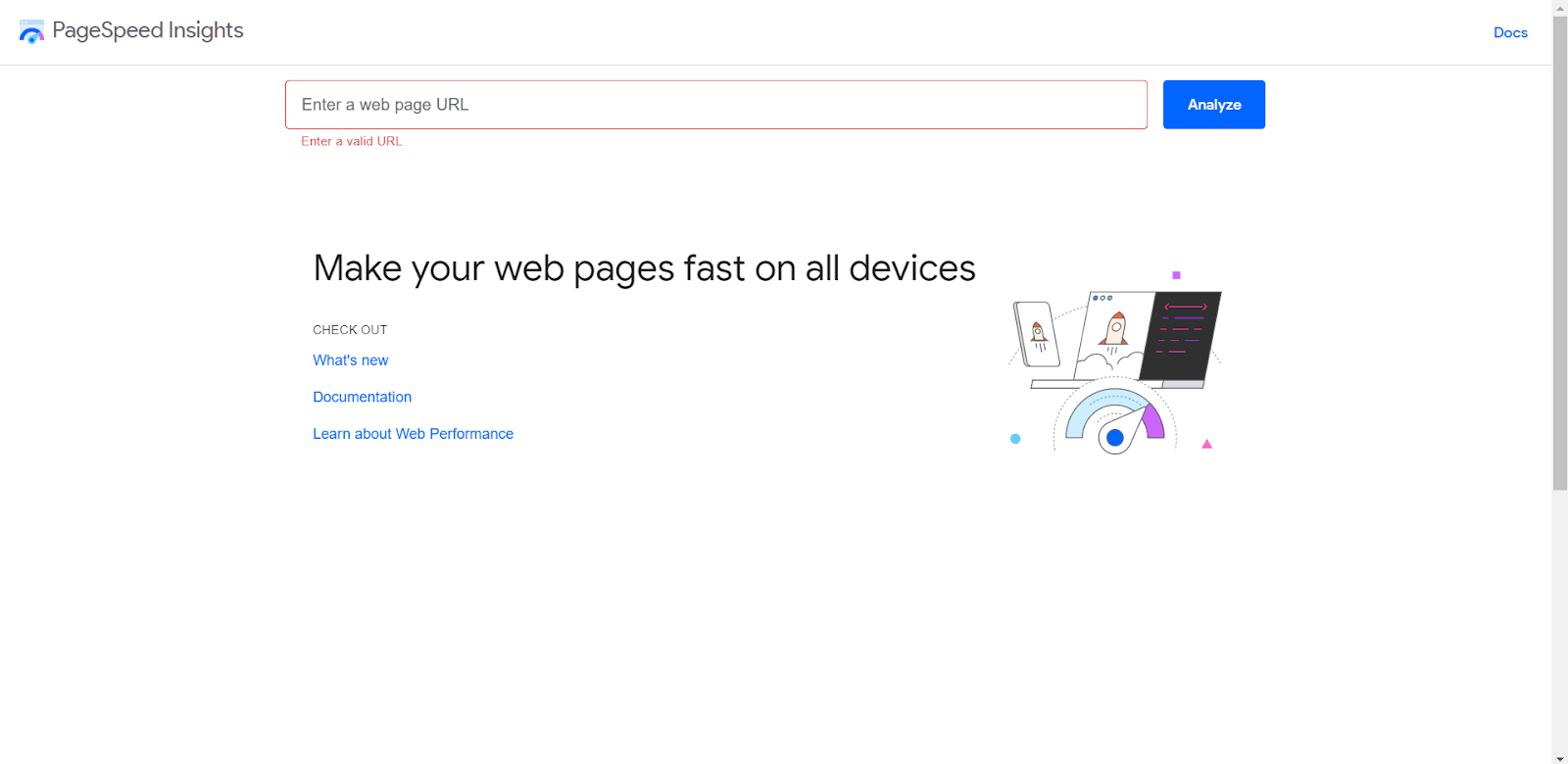
Task: Open the What's new link
Action: [350, 360]
